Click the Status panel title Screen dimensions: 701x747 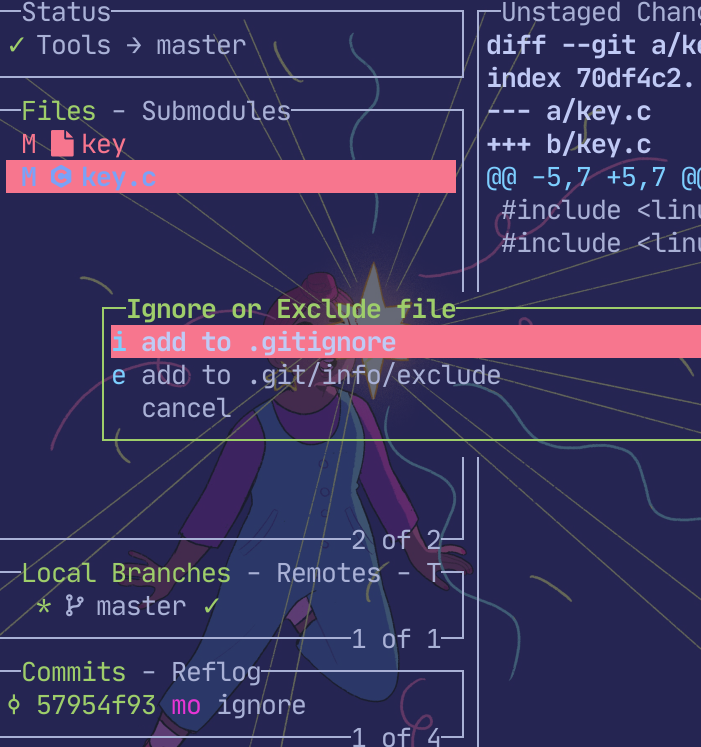point(66,12)
